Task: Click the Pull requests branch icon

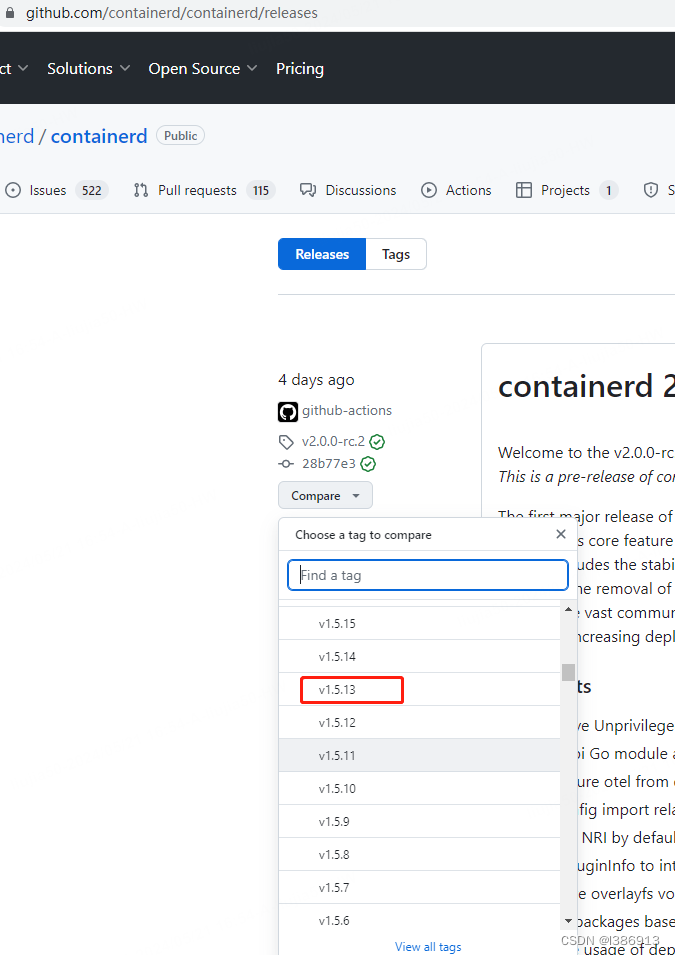Action: click(141, 190)
